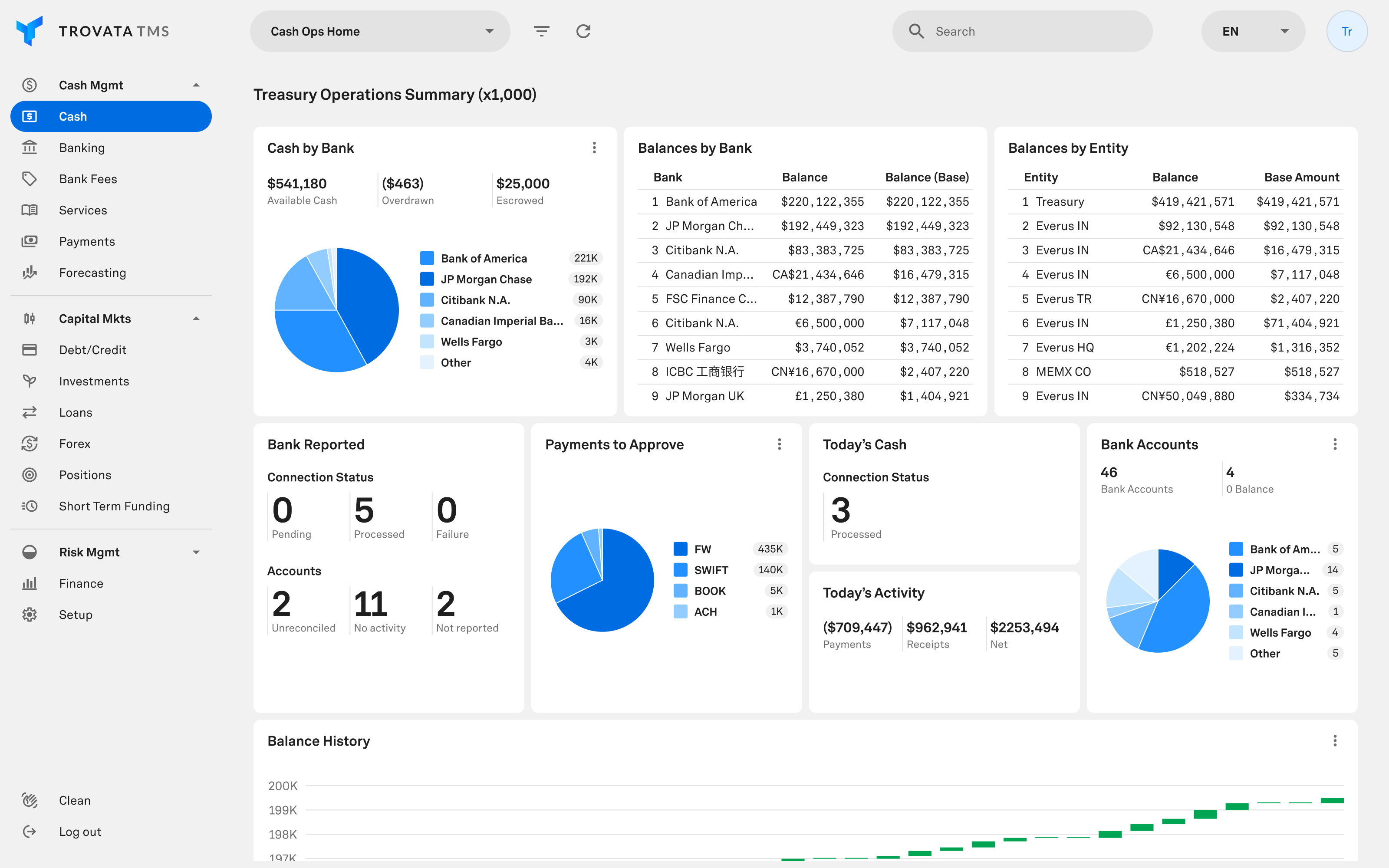Open Cash by Bank options menu
Image resolution: width=1389 pixels, height=868 pixels.
tap(594, 148)
